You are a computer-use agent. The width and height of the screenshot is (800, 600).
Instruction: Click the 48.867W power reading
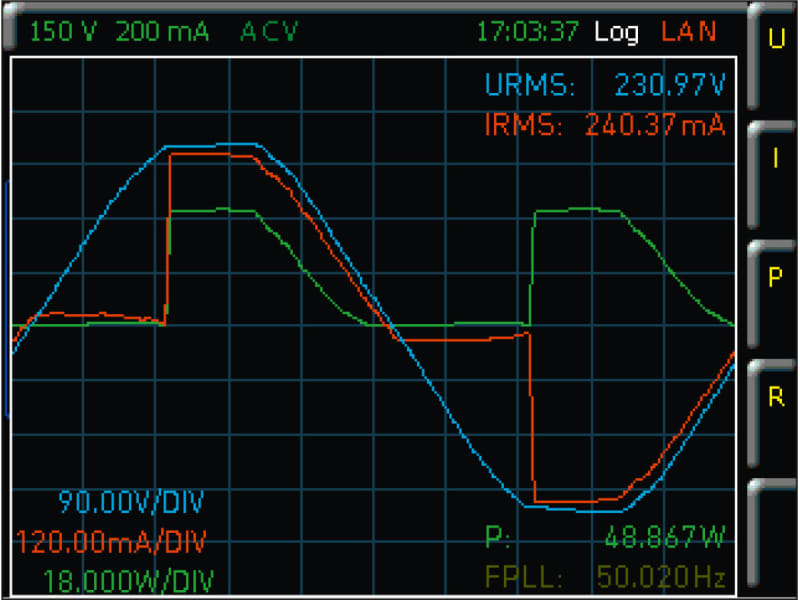[665, 537]
